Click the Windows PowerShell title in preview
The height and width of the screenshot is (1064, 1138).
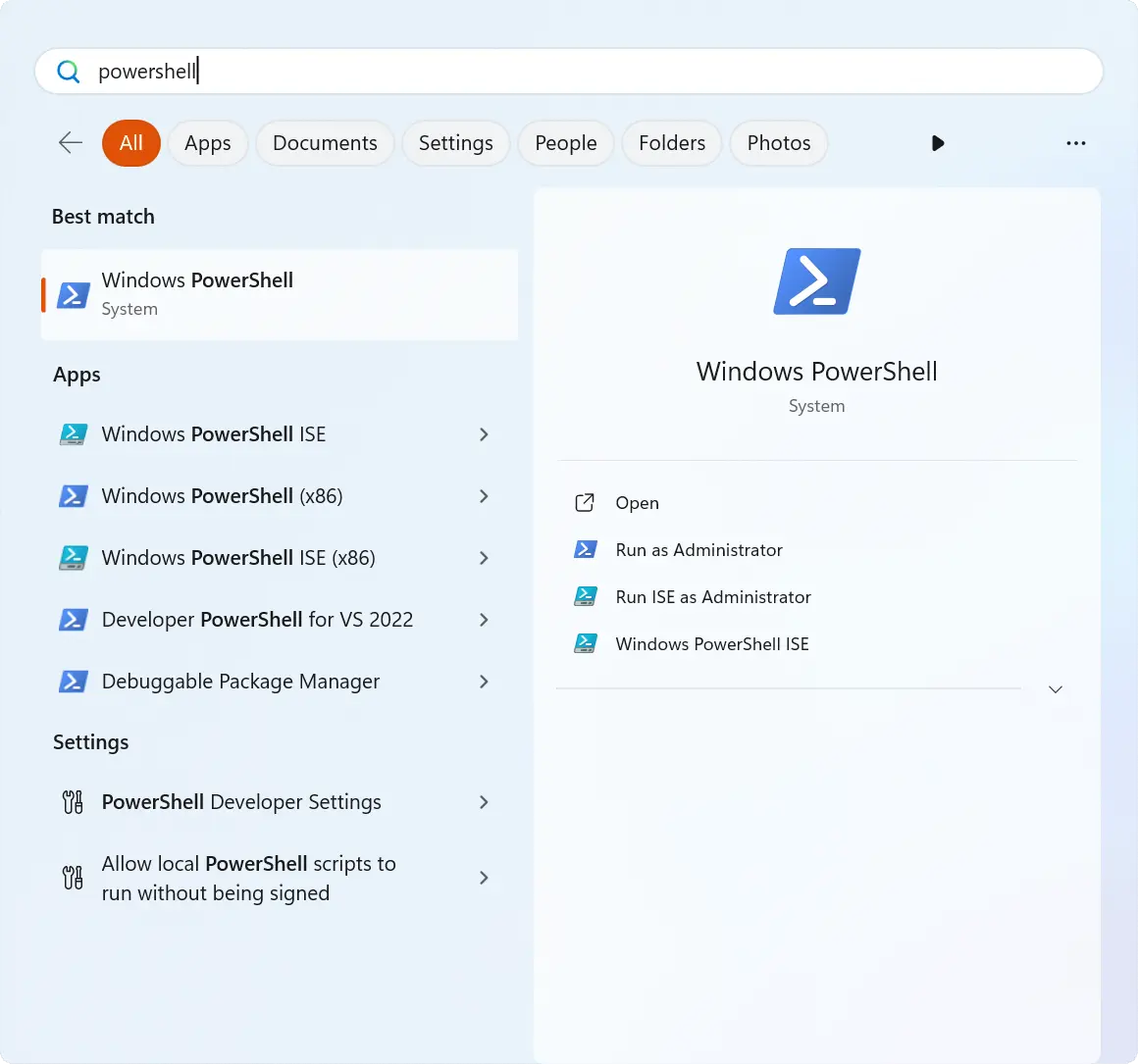817,372
